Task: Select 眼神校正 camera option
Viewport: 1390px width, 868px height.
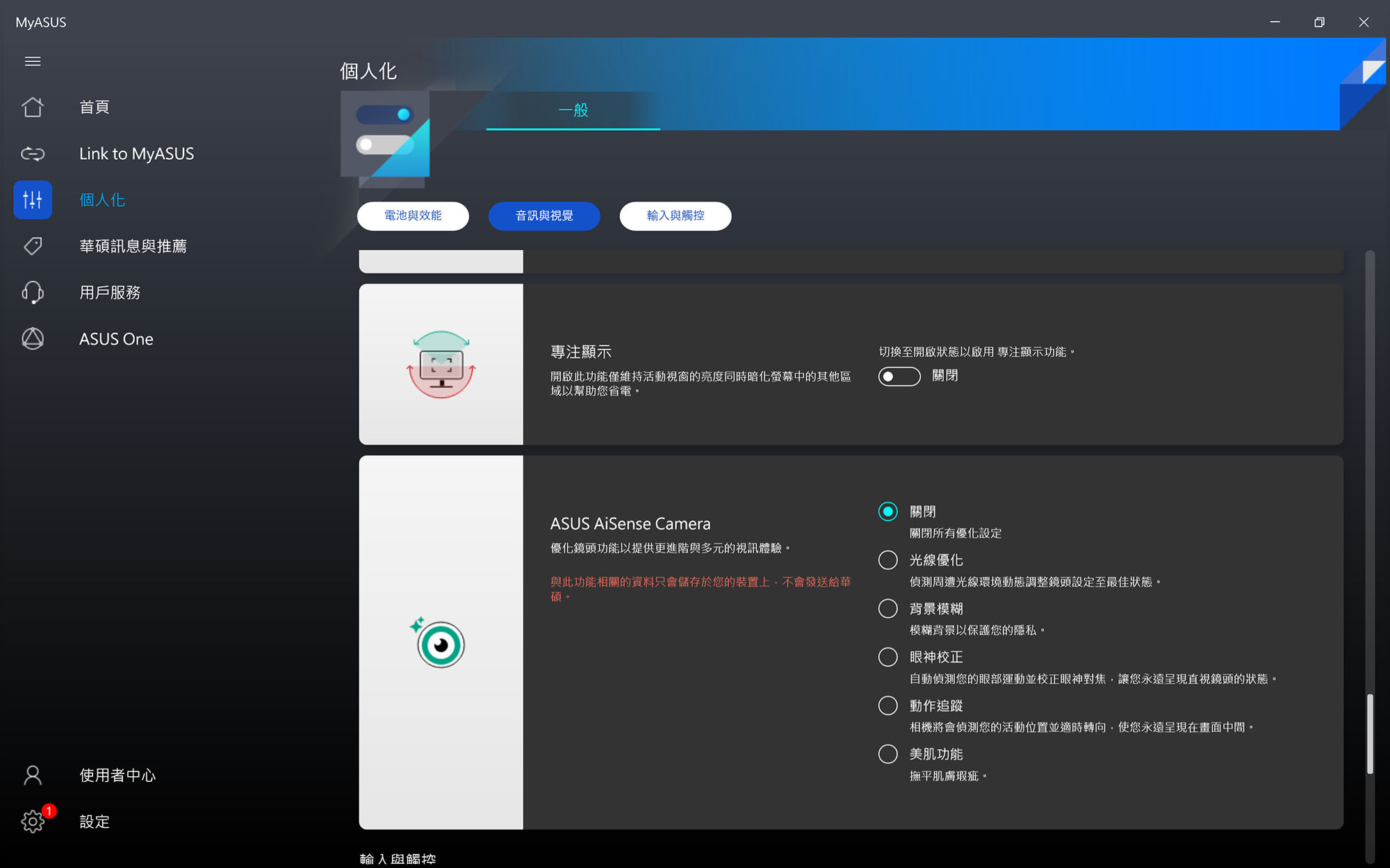Action: pos(888,657)
